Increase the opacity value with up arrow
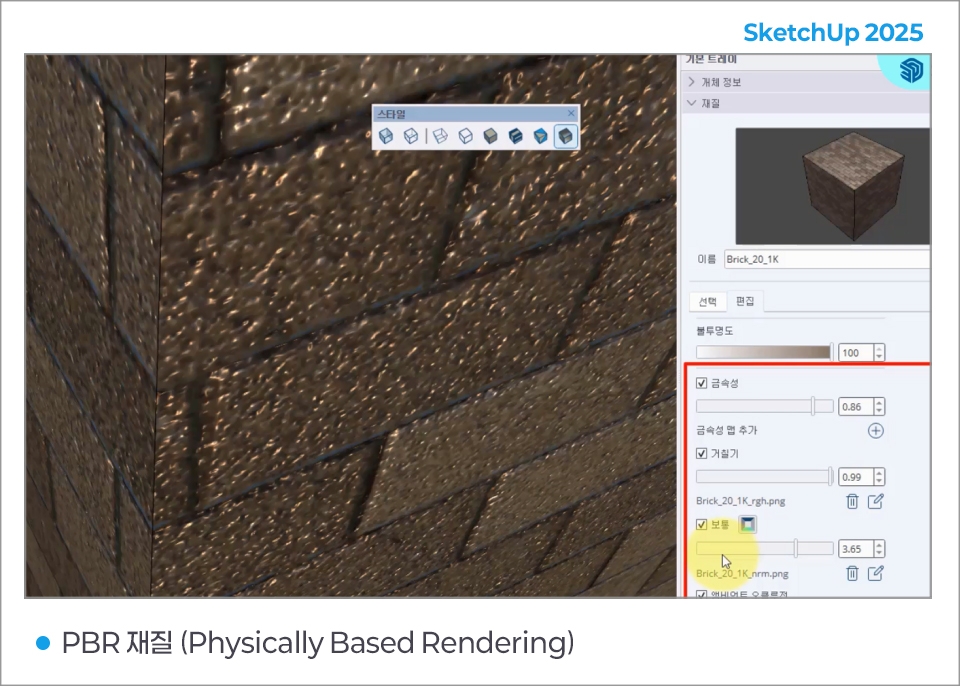The width and height of the screenshot is (960, 686). pos(880,349)
